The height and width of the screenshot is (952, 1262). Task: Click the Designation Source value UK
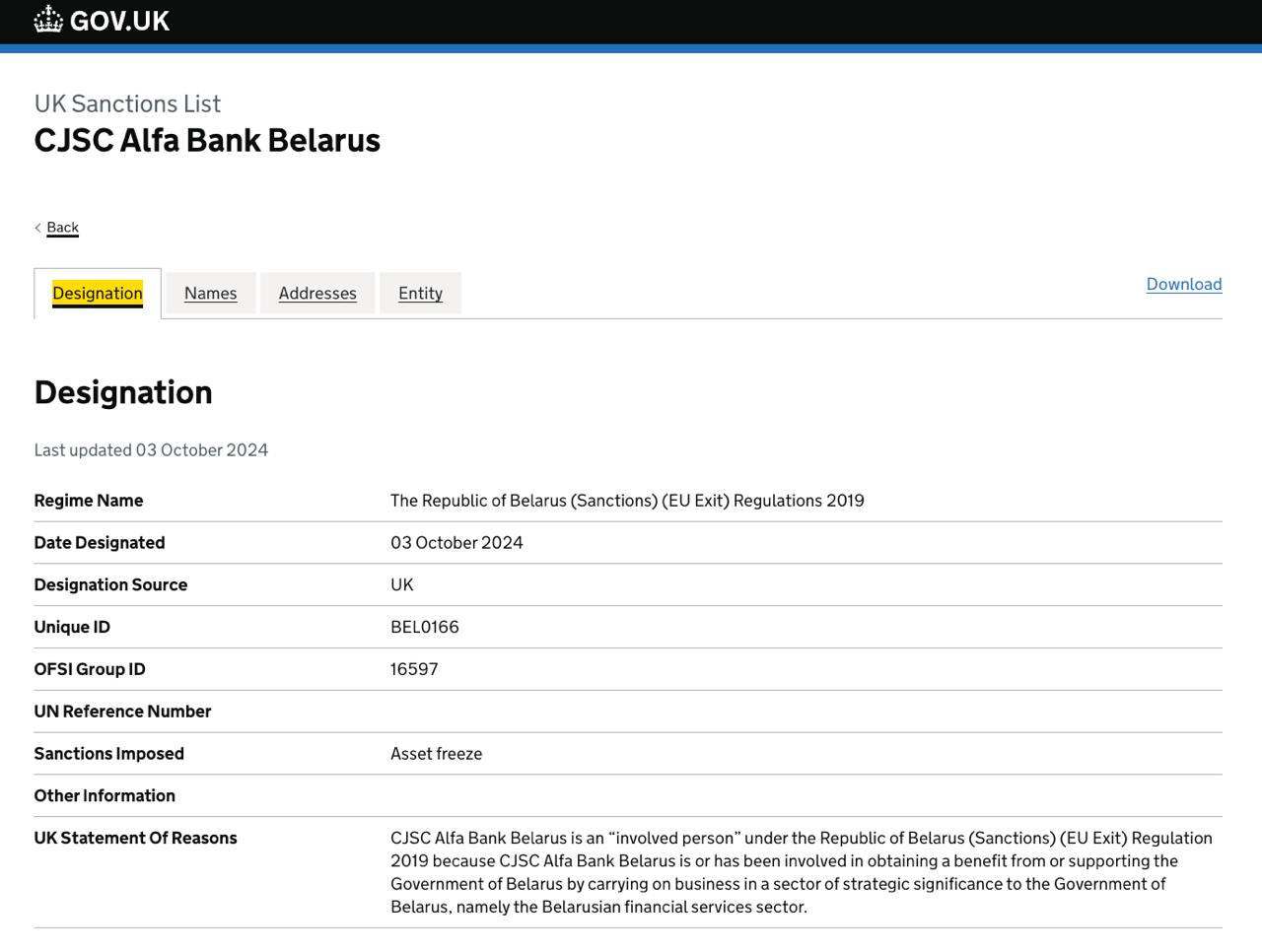pyautogui.click(x=402, y=584)
